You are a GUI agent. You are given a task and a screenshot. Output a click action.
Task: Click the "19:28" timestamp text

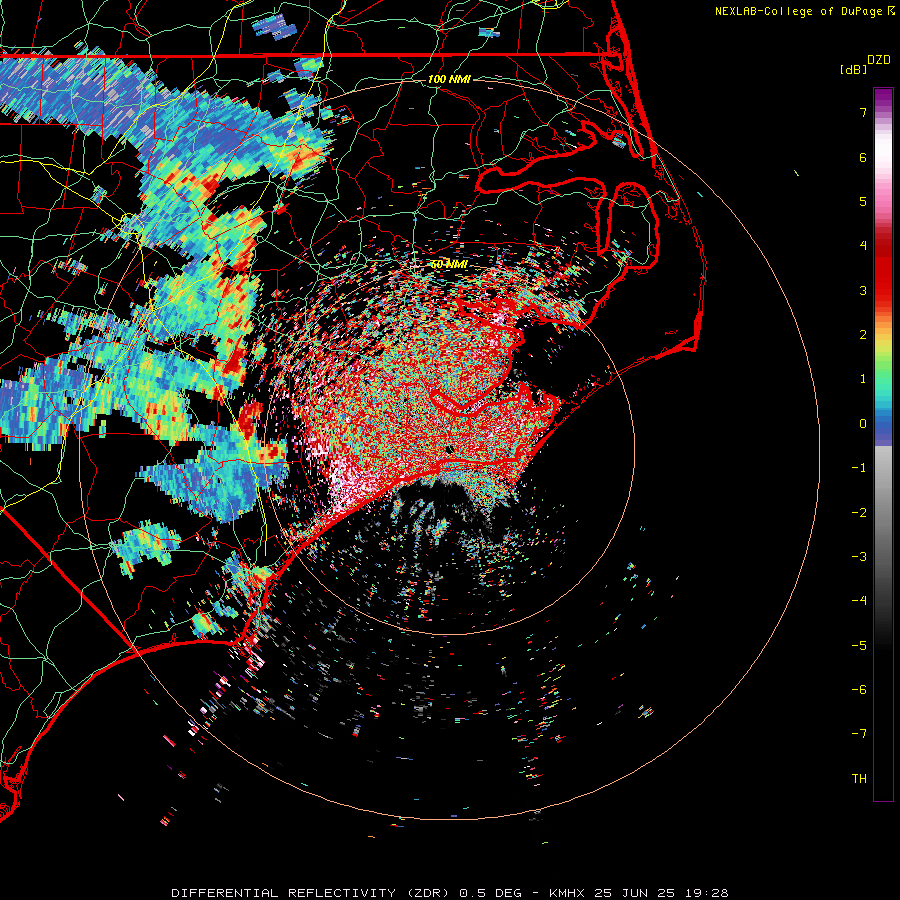coord(706,893)
